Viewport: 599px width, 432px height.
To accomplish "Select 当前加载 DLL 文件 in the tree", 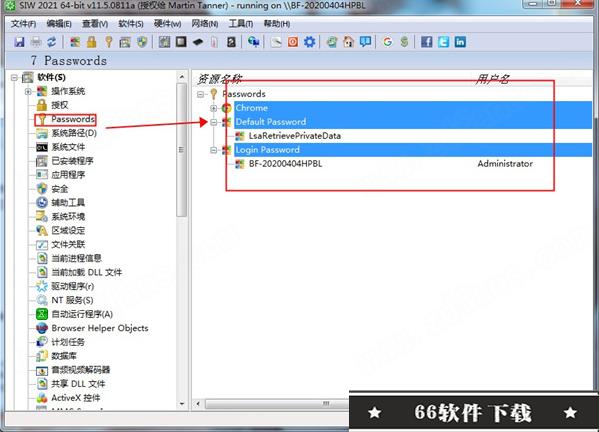I will [x=87, y=272].
